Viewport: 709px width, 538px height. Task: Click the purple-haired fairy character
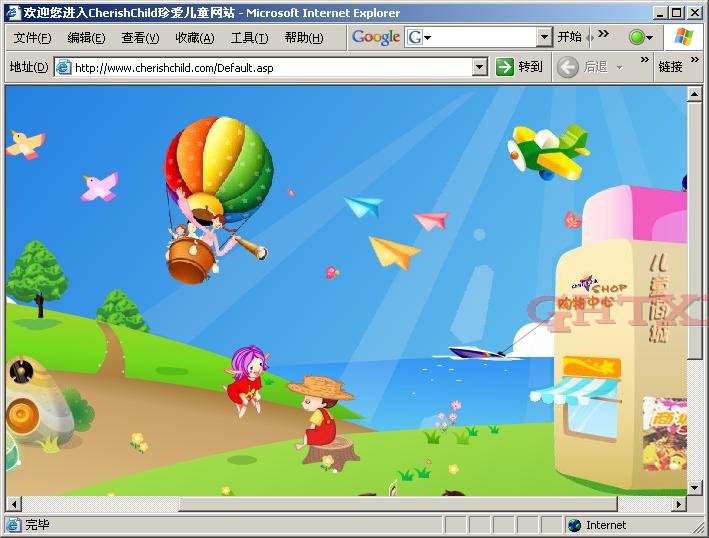(x=247, y=376)
